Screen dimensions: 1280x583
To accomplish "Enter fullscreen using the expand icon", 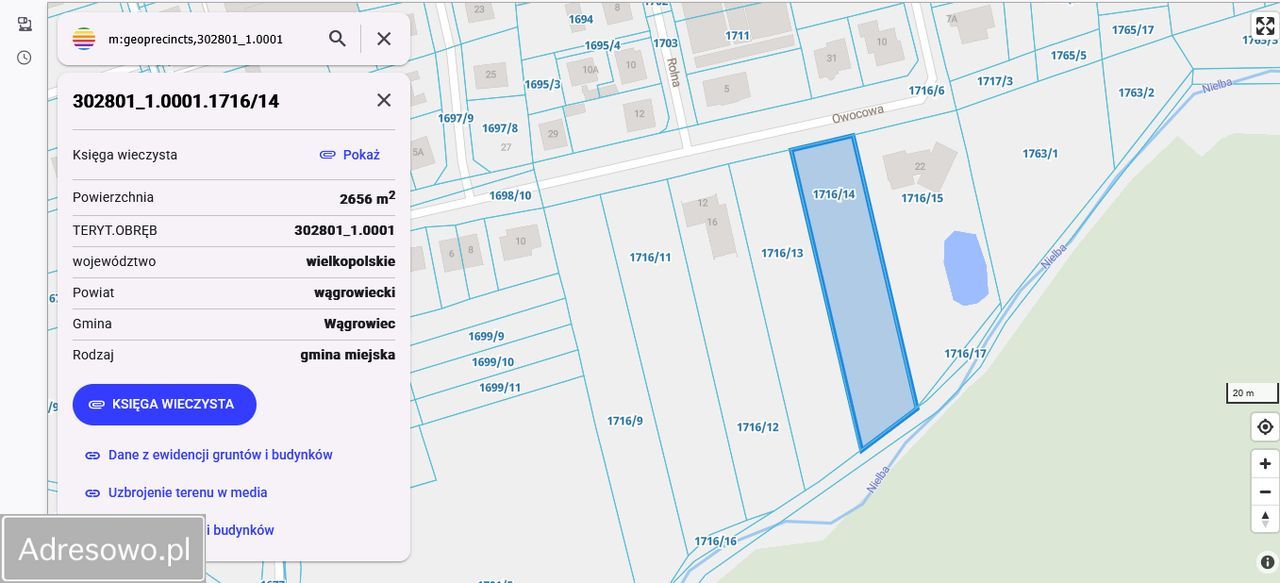I will pyautogui.click(x=1264, y=26).
